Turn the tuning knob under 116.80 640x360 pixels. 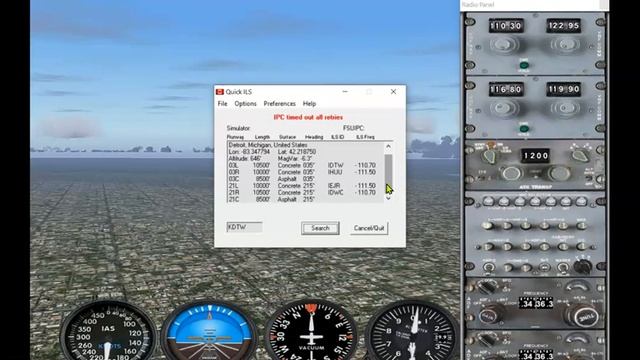pos(504,109)
